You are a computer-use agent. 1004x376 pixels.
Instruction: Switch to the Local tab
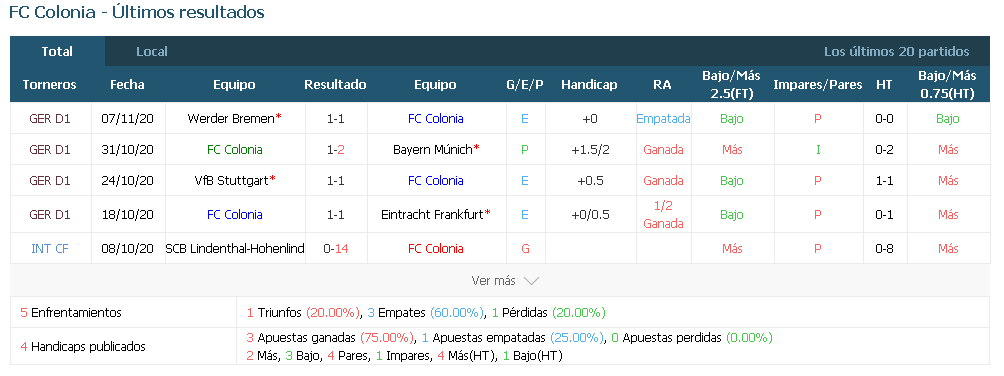click(152, 52)
